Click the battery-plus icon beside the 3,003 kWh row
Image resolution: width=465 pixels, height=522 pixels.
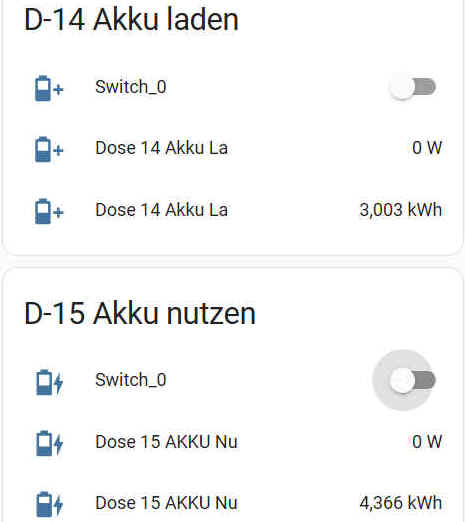49,211
